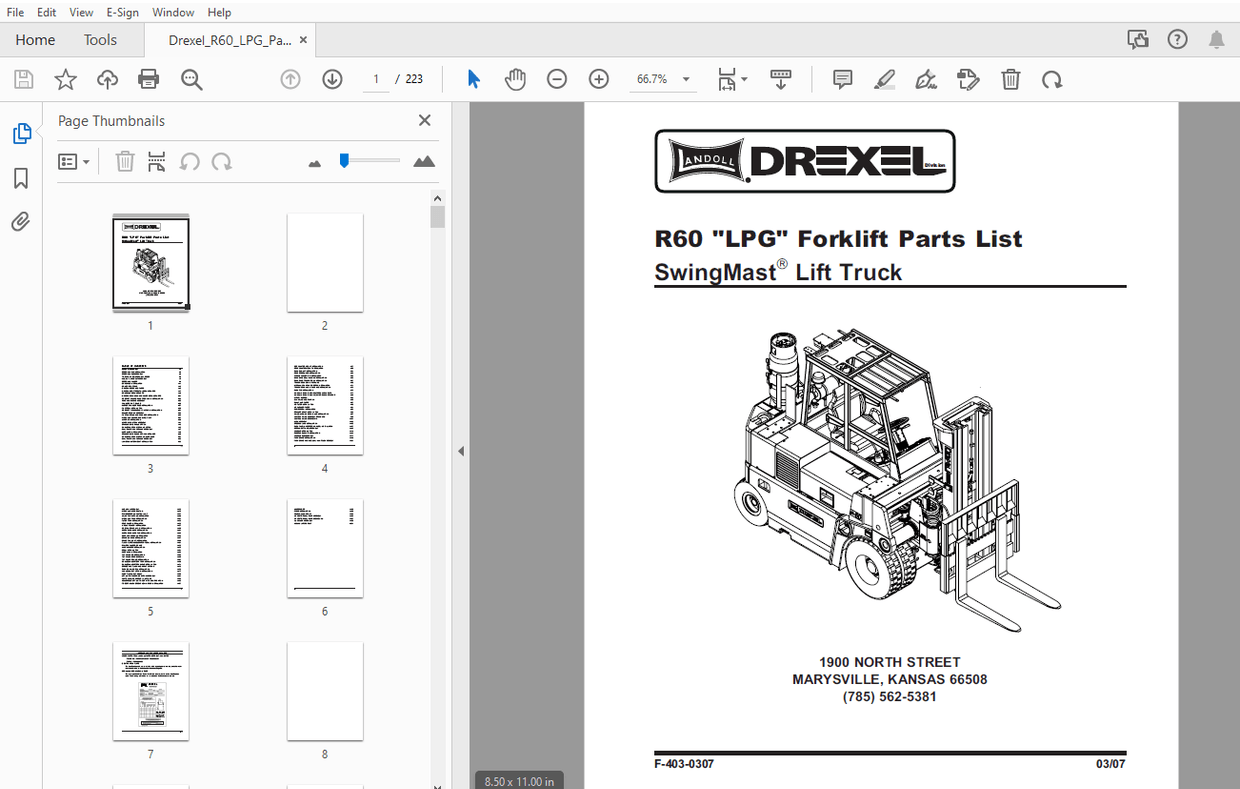Select the Hand tool for panning
This screenshot has height=789, width=1240.
click(515, 79)
